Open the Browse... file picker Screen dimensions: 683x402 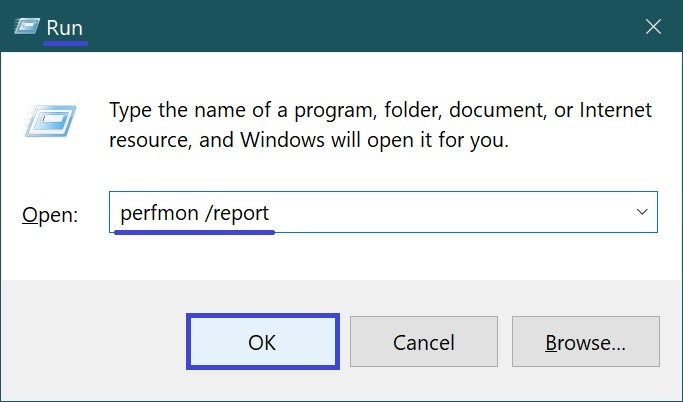tap(585, 342)
